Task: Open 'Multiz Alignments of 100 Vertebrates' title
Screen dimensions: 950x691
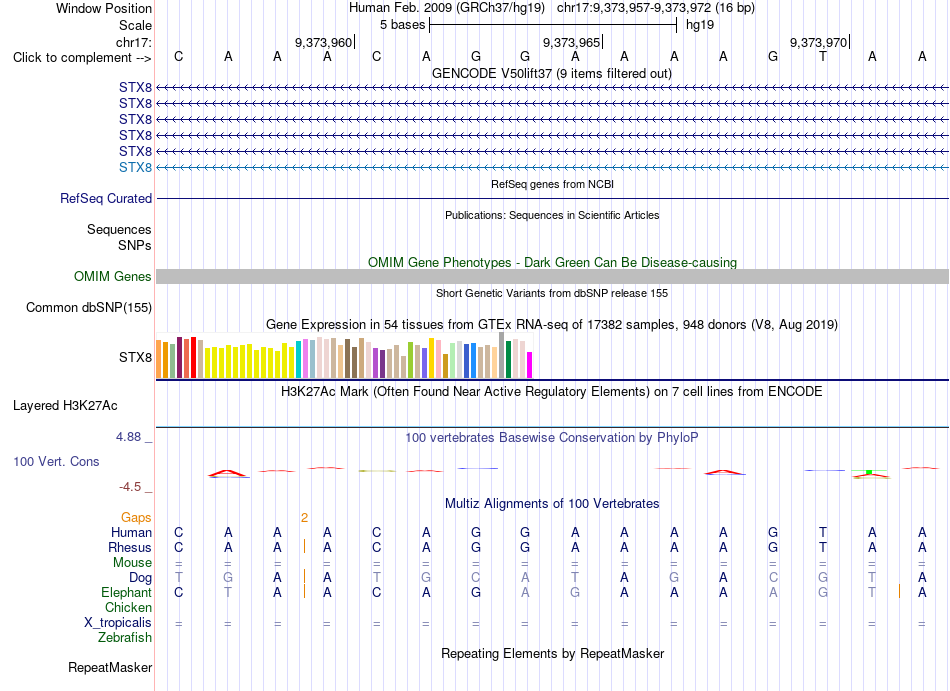Action: [552, 503]
